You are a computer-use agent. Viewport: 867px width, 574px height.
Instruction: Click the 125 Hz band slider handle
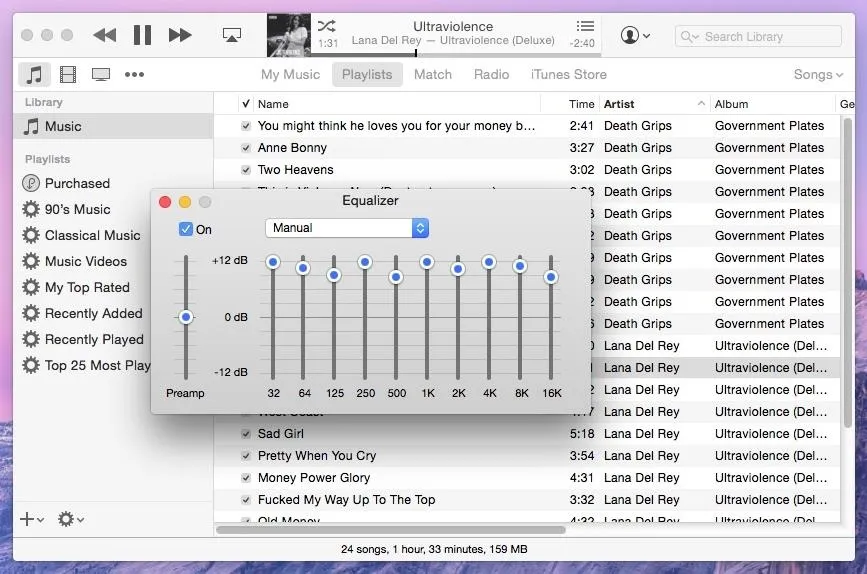(x=334, y=275)
